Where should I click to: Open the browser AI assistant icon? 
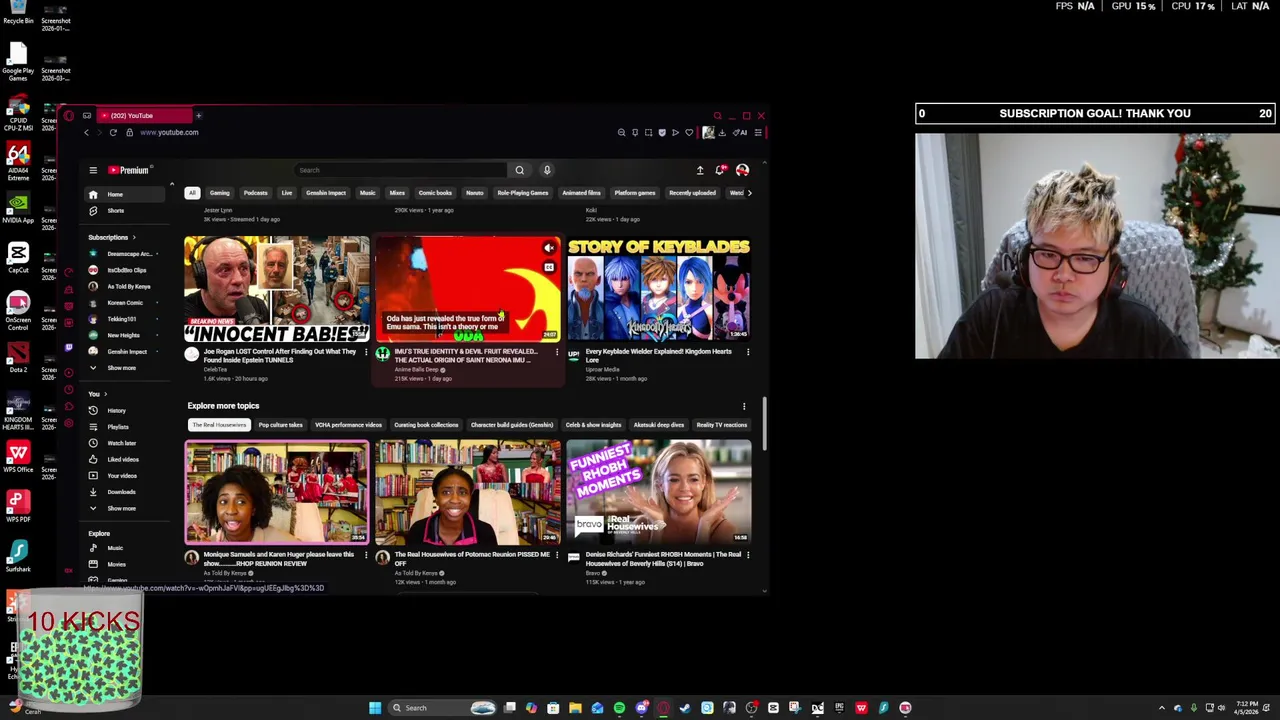[x=741, y=132]
